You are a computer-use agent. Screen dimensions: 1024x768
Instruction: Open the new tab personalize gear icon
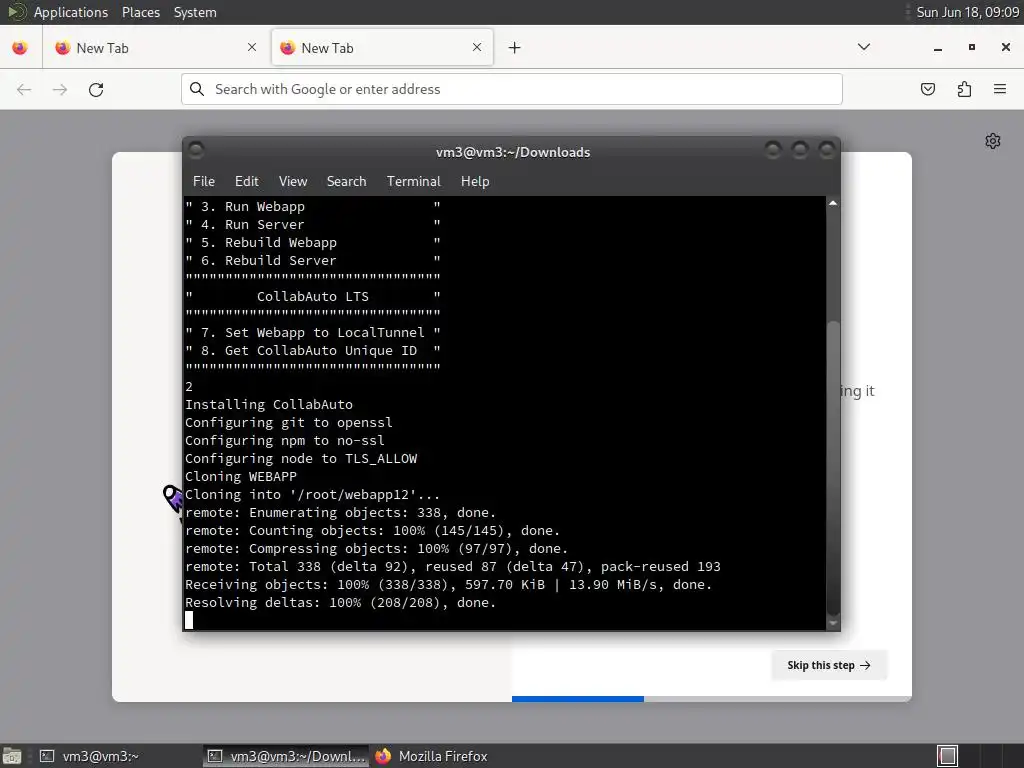tap(993, 141)
